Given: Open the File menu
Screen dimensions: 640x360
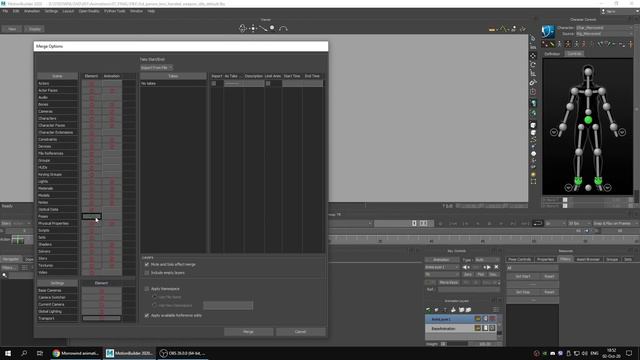Looking at the screenshot, I should [x=5, y=11].
